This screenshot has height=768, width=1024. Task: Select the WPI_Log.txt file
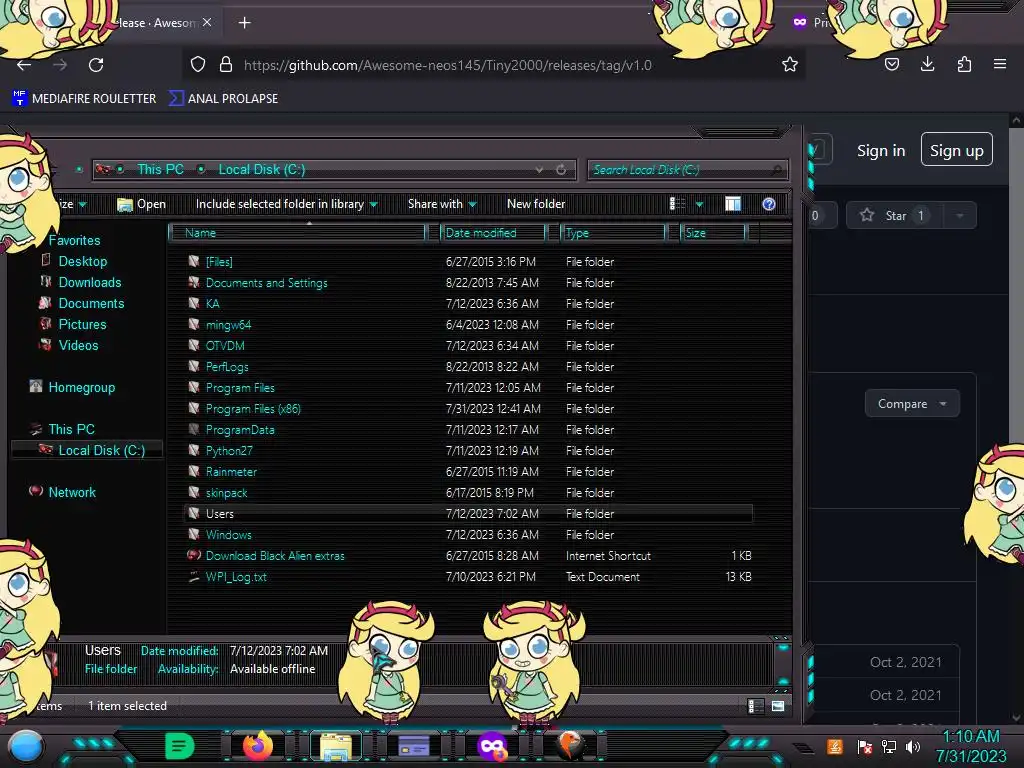236,577
